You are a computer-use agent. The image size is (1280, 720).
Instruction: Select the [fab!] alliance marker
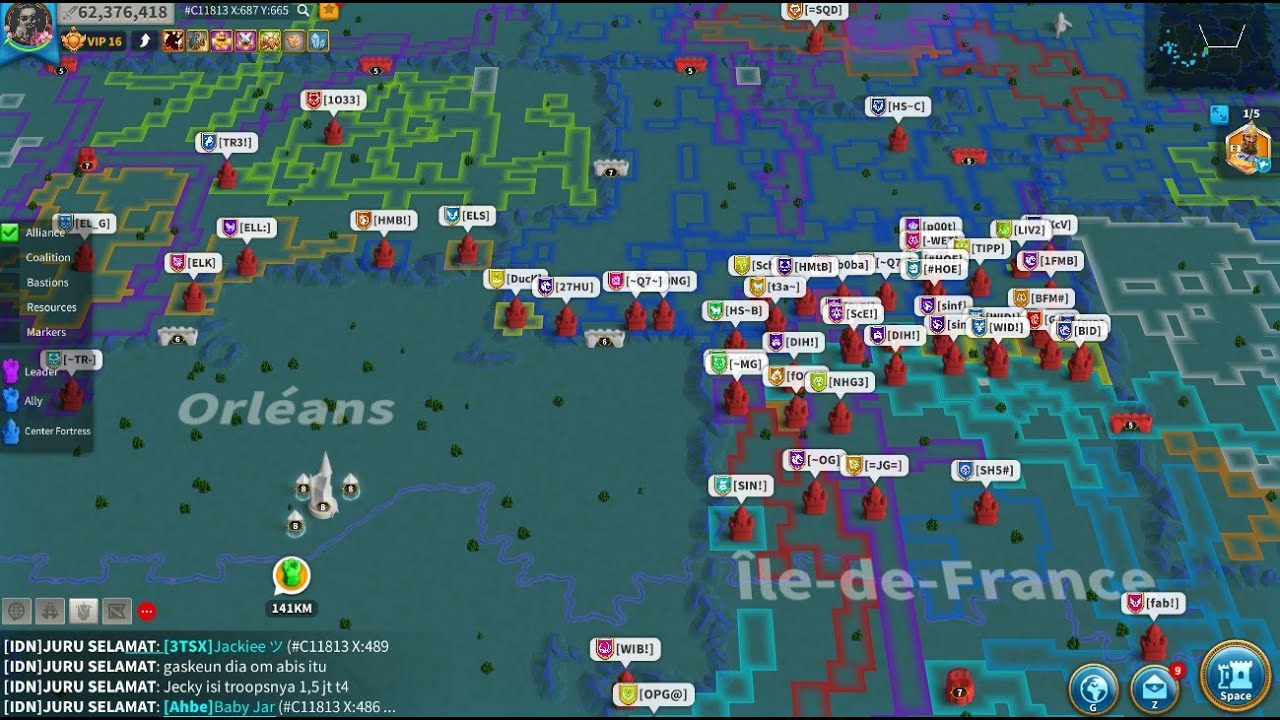pos(1154,603)
